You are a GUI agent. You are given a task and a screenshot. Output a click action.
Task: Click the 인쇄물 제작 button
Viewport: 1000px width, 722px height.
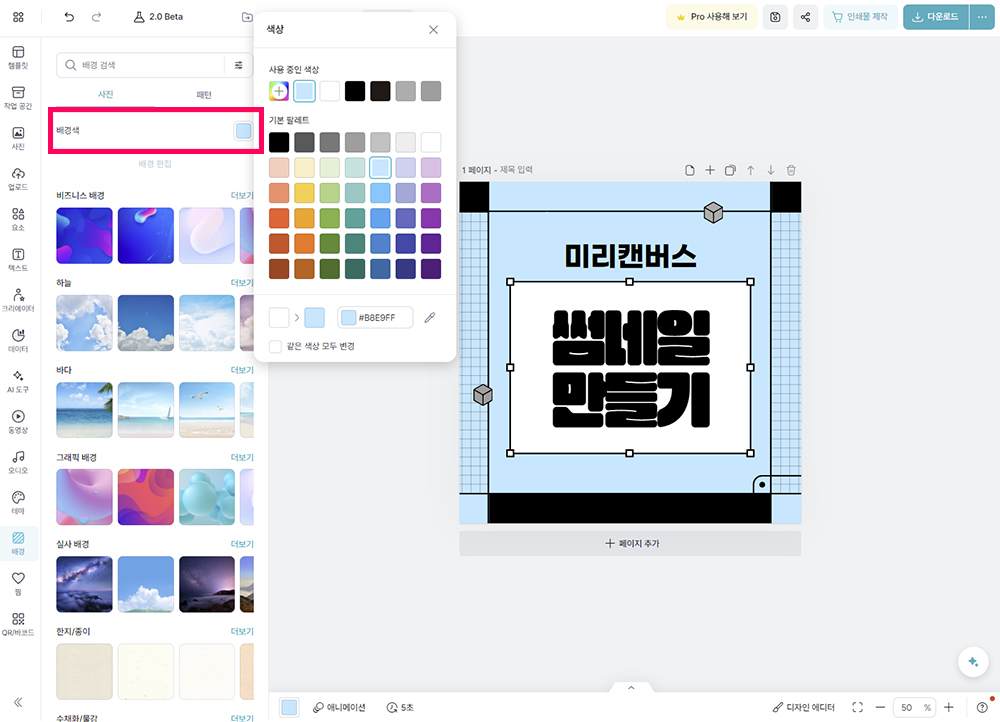point(860,17)
